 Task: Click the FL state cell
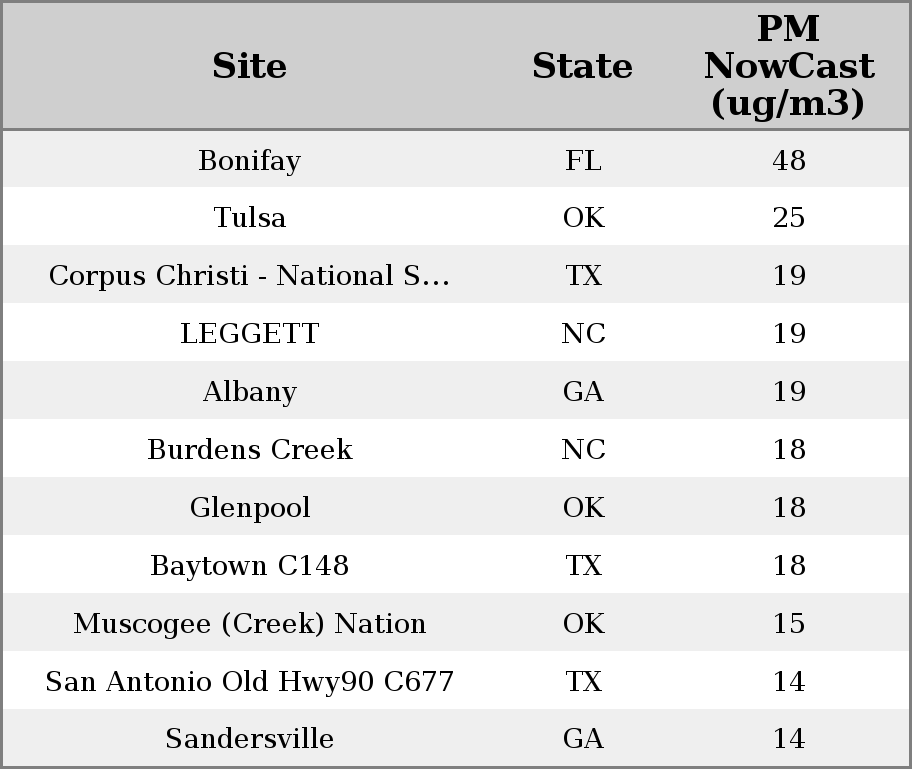point(583,160)
